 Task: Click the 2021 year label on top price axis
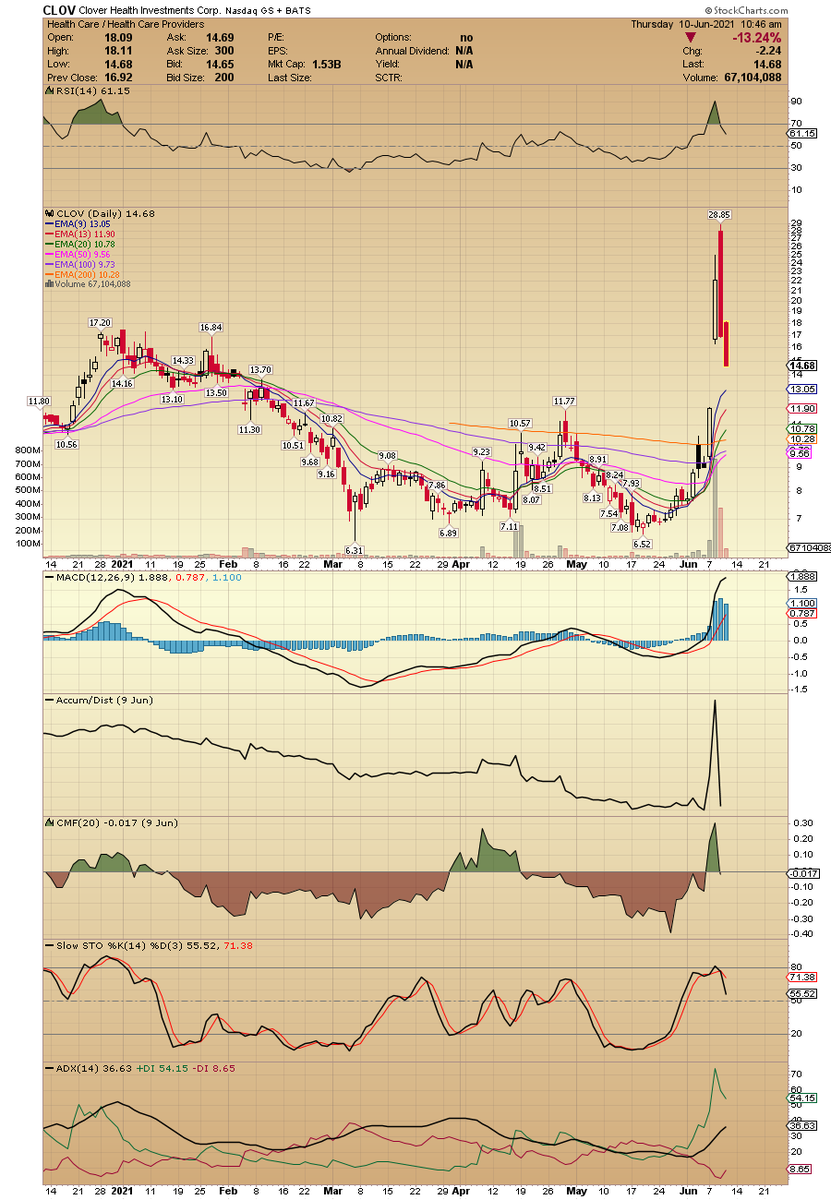(x=121, y=566)
